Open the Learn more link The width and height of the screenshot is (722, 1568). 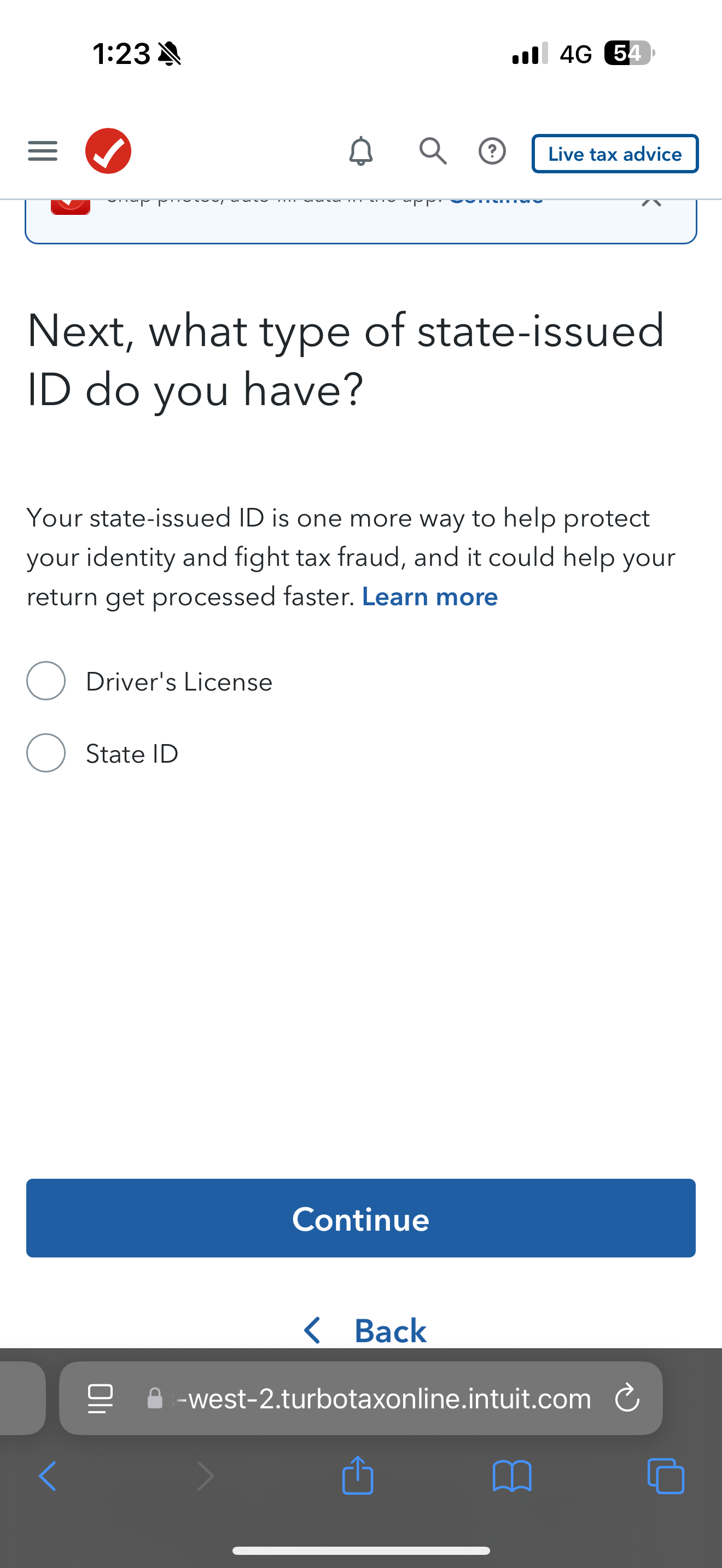coord(430,596)
